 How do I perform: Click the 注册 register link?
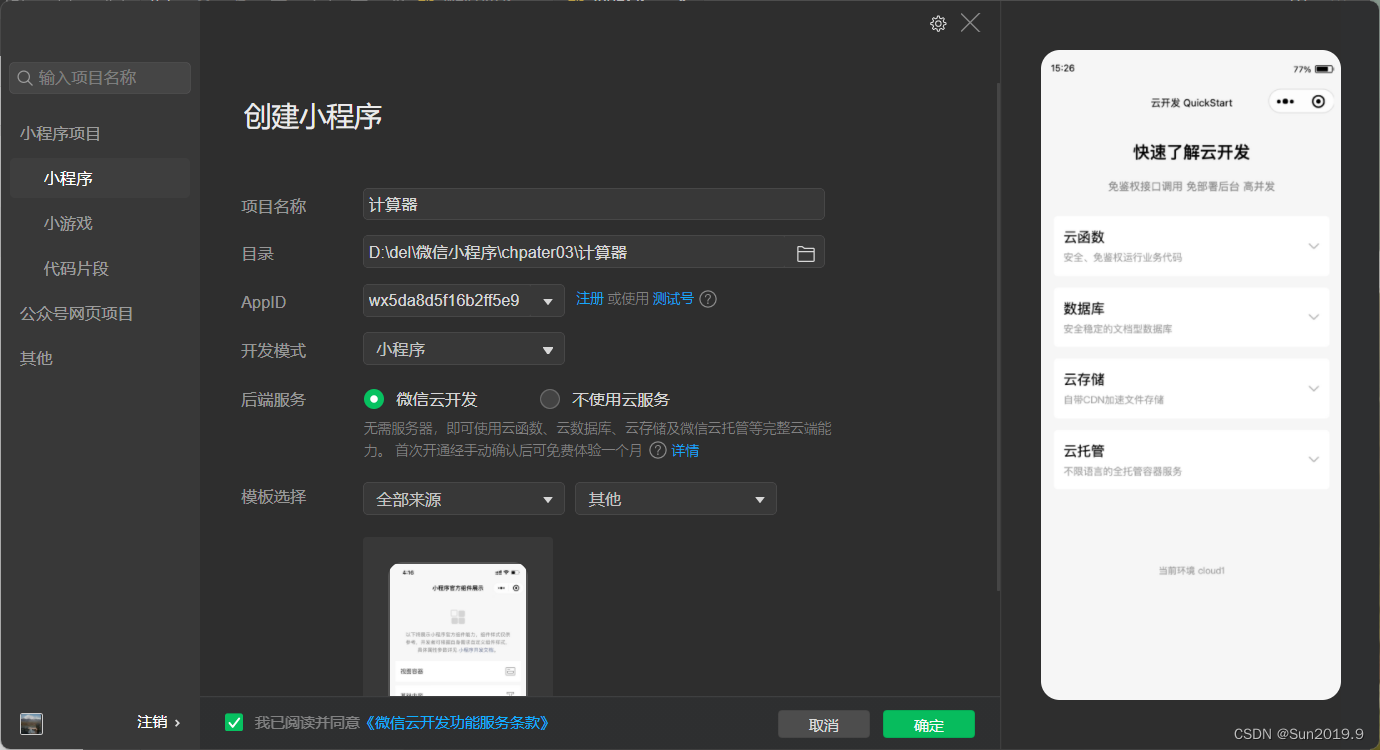point(590,299)
